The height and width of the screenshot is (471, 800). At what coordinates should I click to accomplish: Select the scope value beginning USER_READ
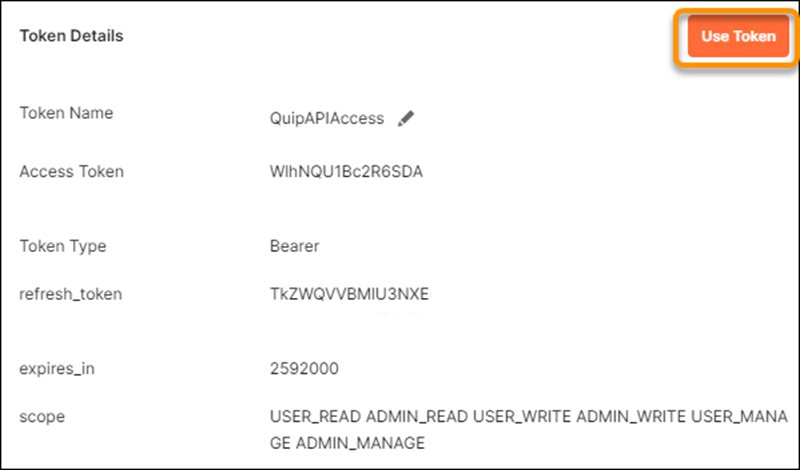[x=529, y=430]
